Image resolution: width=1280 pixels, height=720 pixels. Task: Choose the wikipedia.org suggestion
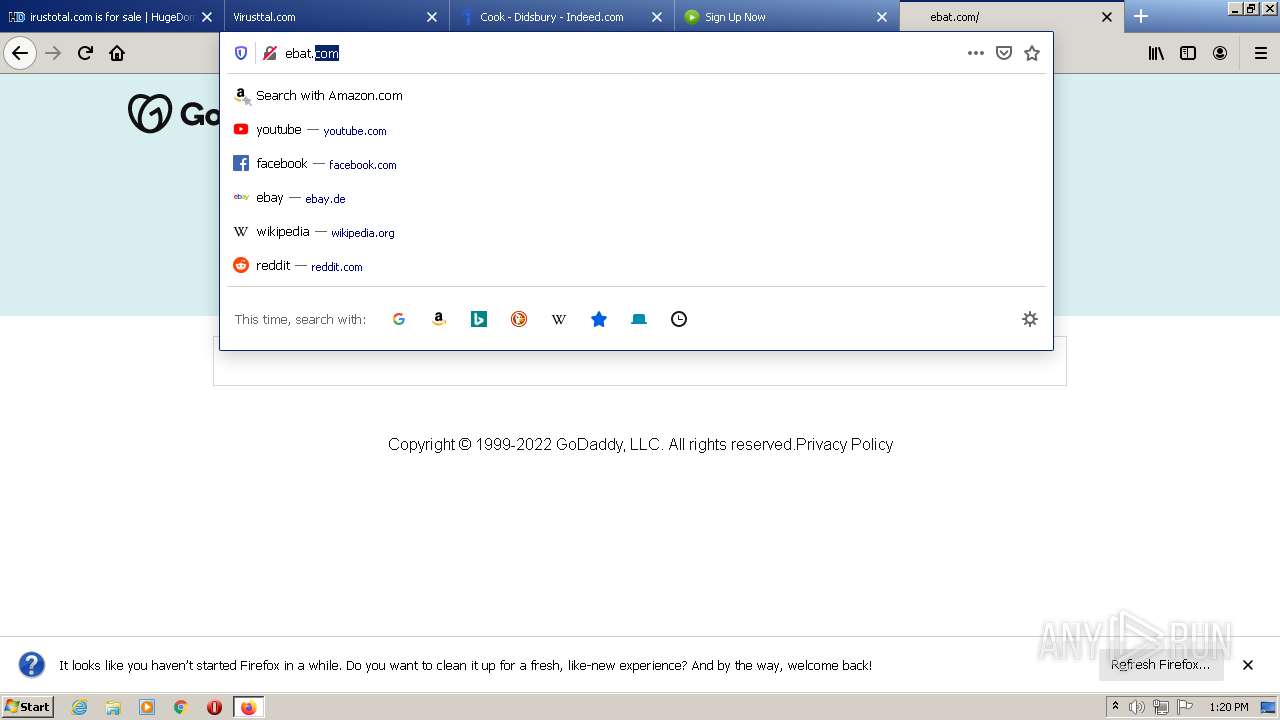[636, 232]
